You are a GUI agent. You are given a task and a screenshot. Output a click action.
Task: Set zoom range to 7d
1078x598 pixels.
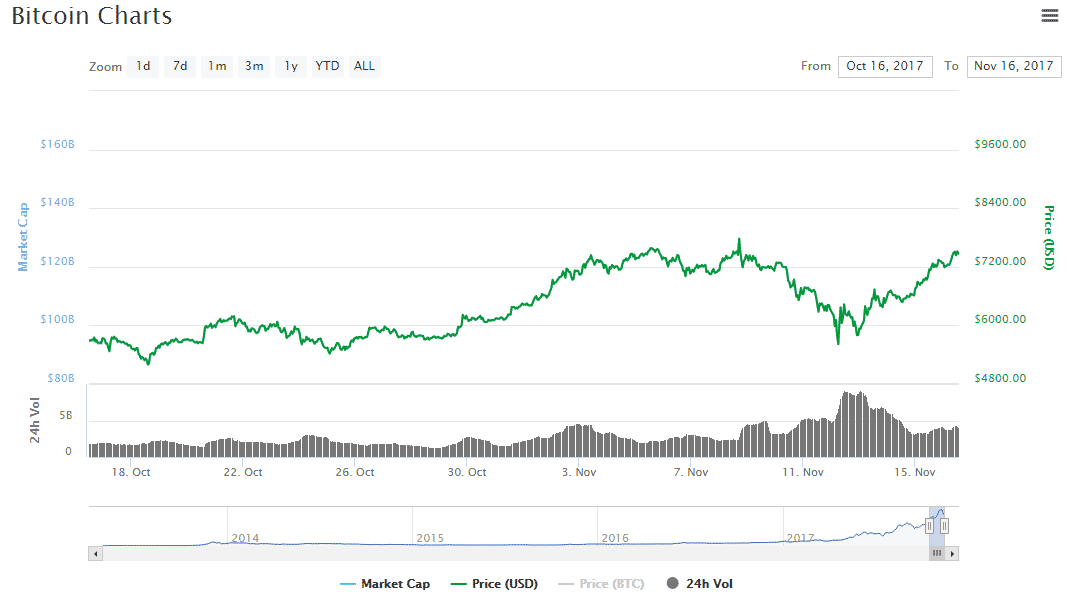[180, 66]
